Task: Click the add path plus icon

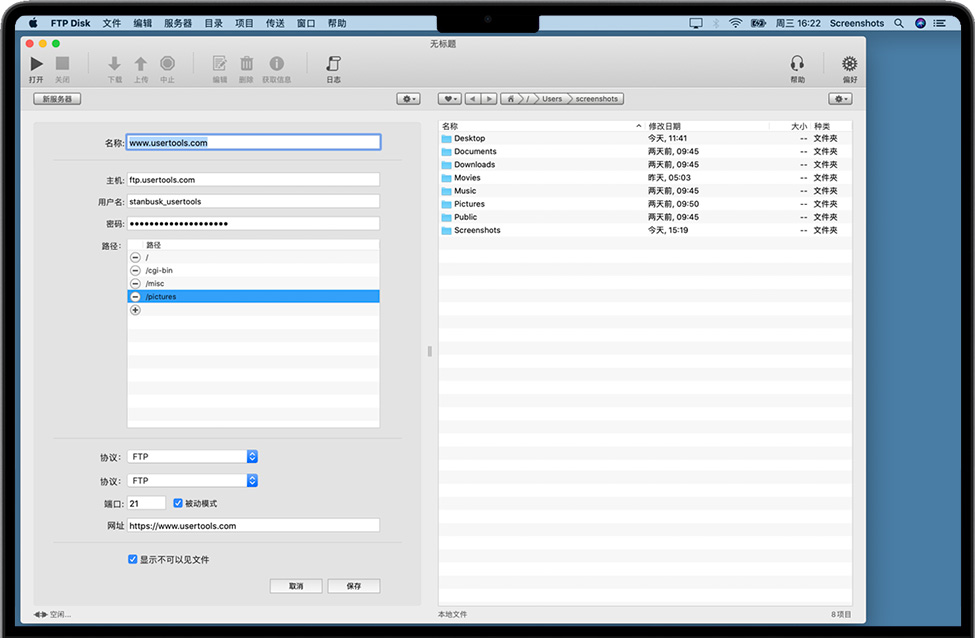Action: coord(136,310)
